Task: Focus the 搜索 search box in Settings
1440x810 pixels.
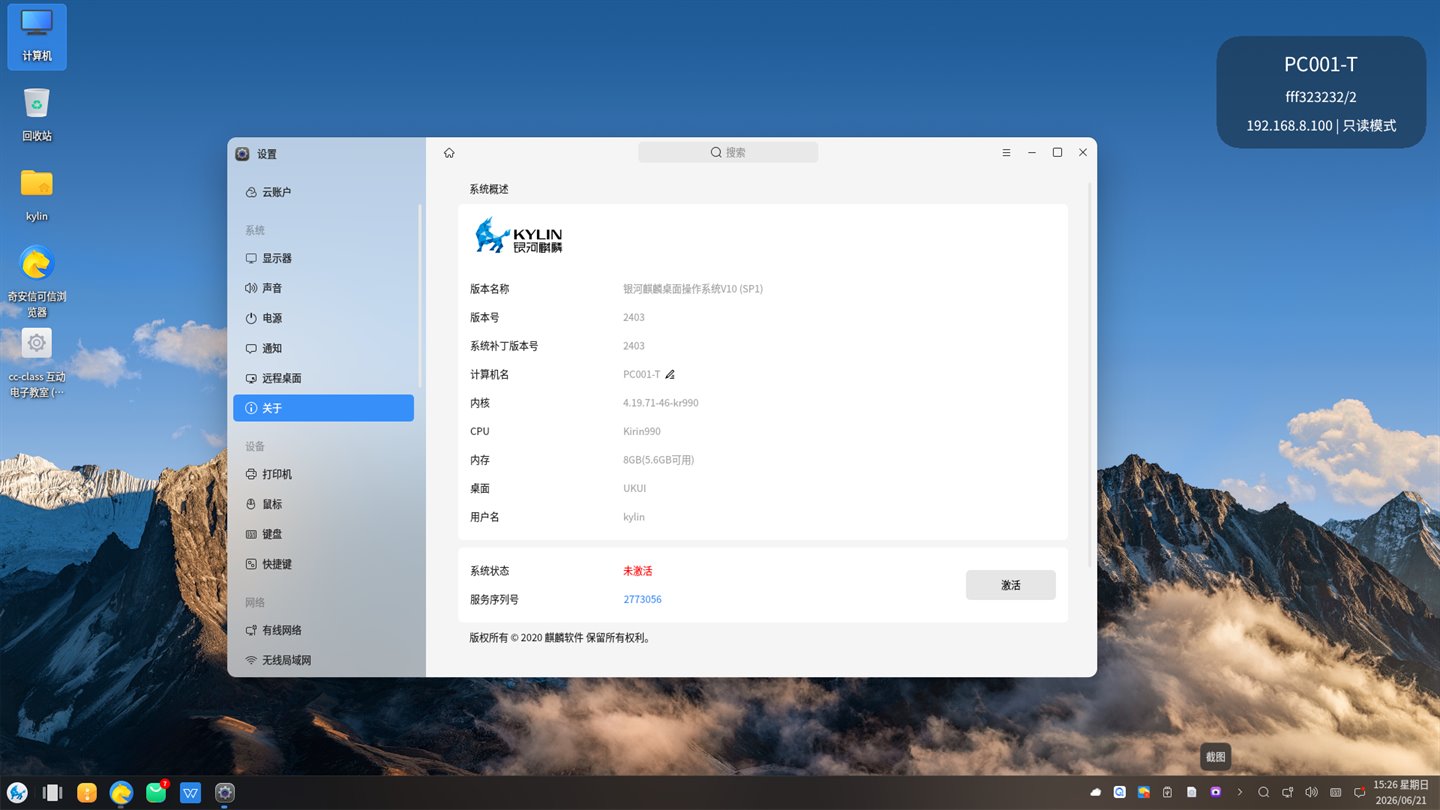Action: (x=728, y=152)
